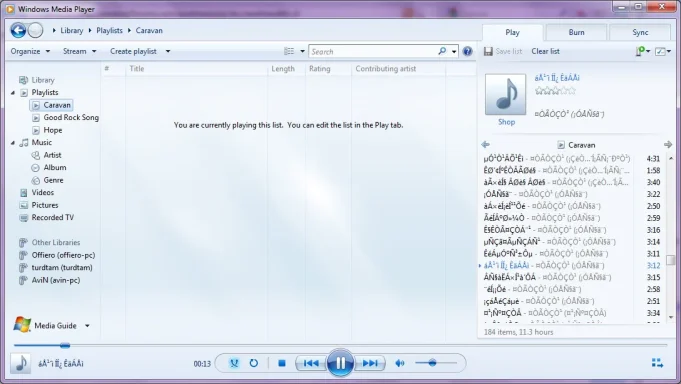
Task: Open Create playlist dropdown arrow
Action: click(x=168, y=51)
